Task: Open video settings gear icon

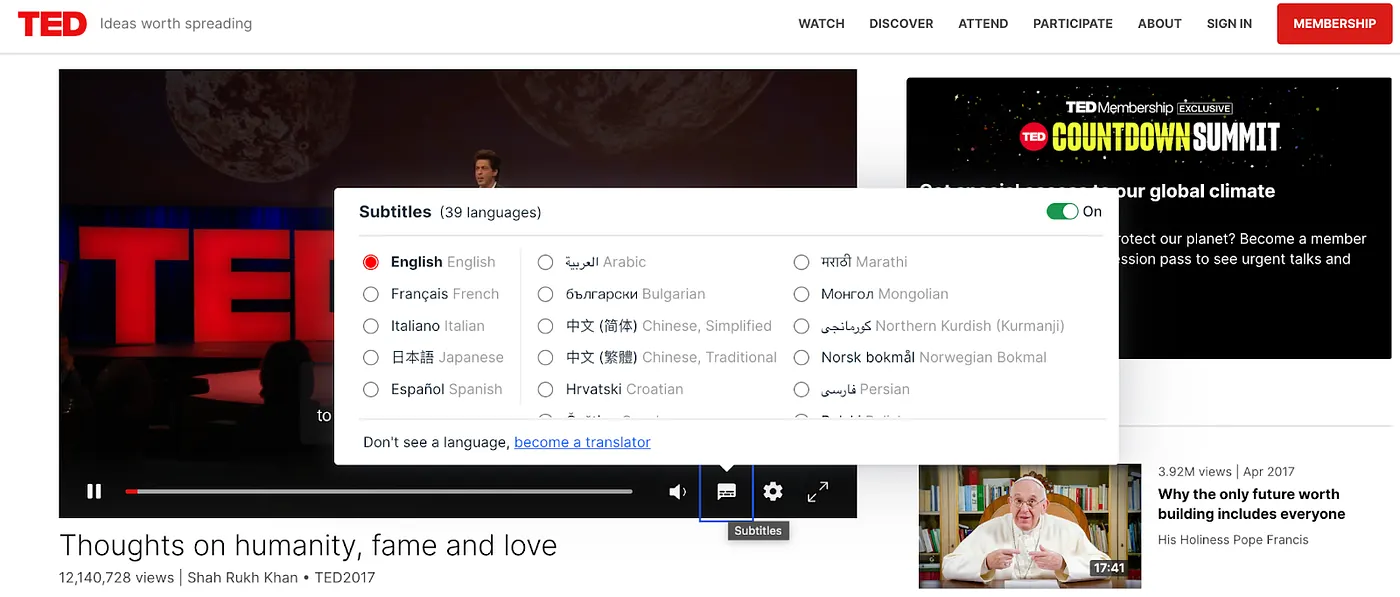Action: 773,491
